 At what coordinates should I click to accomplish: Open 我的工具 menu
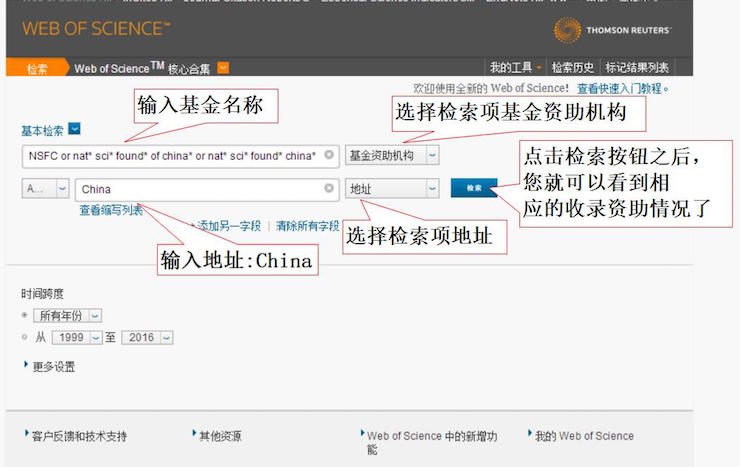click(514, 68)
